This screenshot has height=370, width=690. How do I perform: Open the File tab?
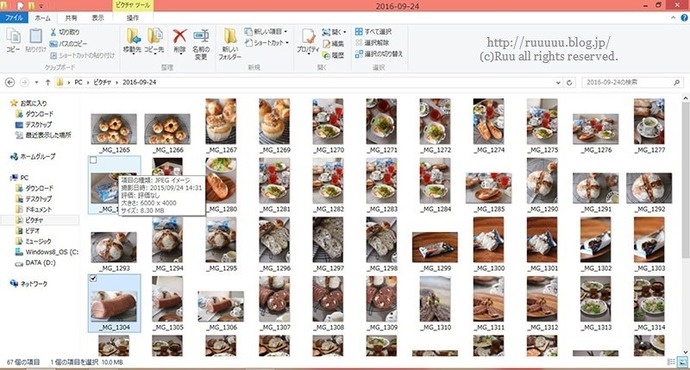pyautogui.click(x=14, y=18)
